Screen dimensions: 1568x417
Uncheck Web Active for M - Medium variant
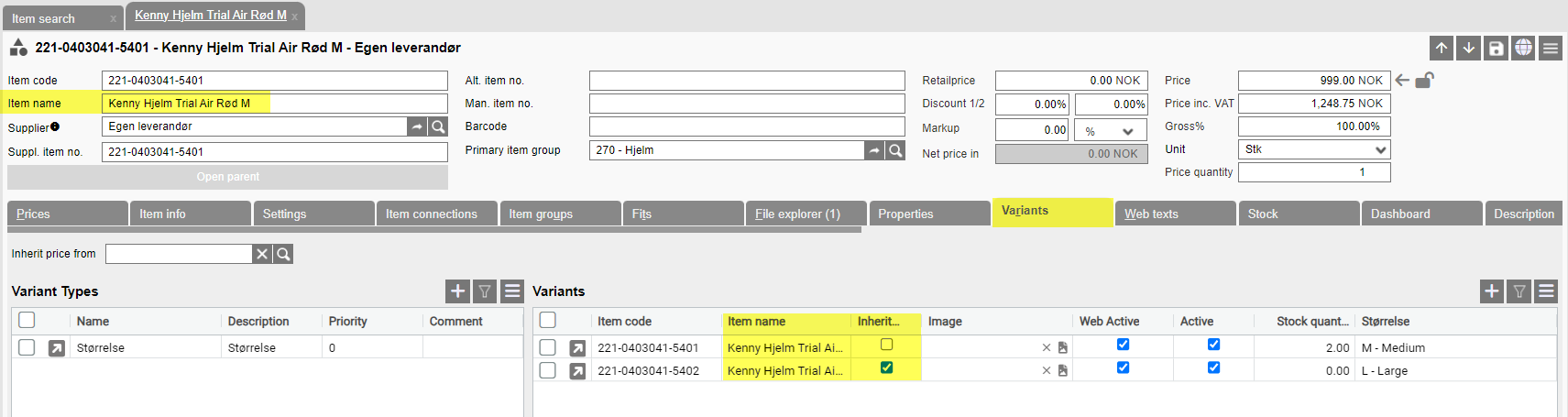click(1123, 345)
